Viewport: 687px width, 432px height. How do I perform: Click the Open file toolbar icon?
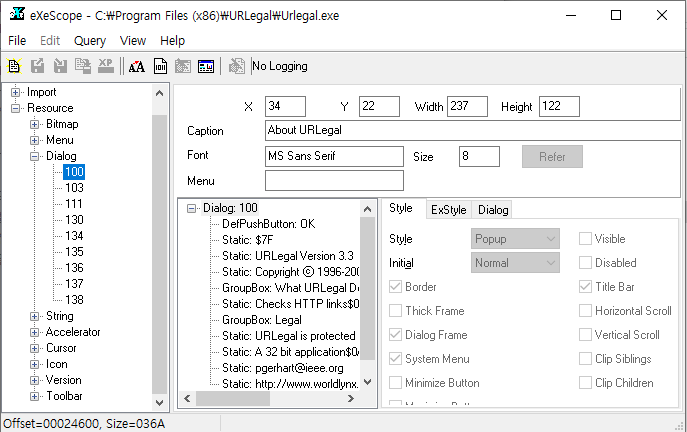point(14,66)
